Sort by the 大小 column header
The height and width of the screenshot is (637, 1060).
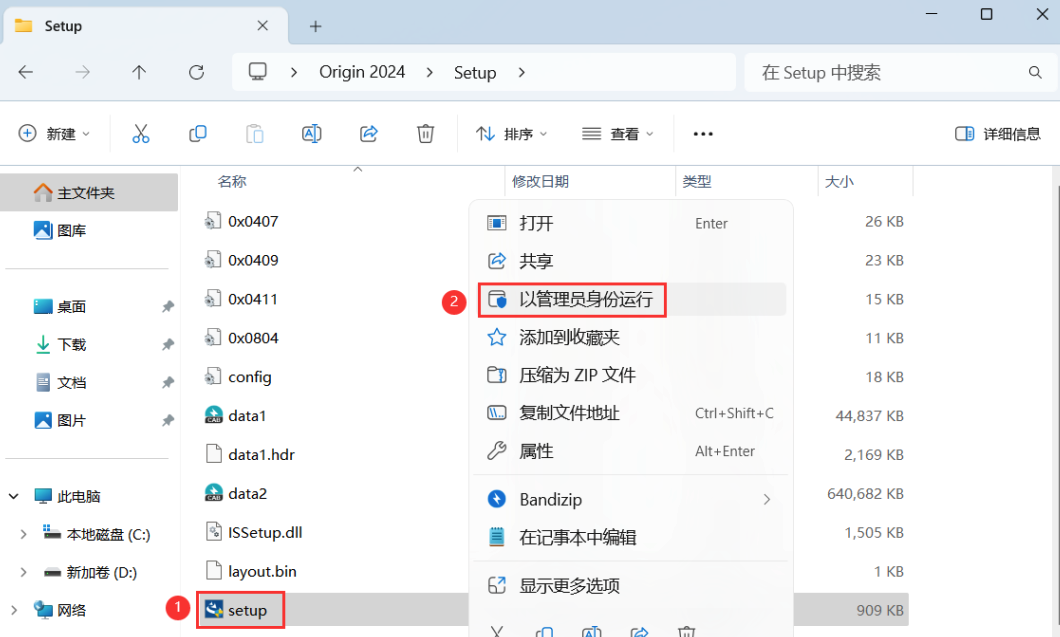839,181
